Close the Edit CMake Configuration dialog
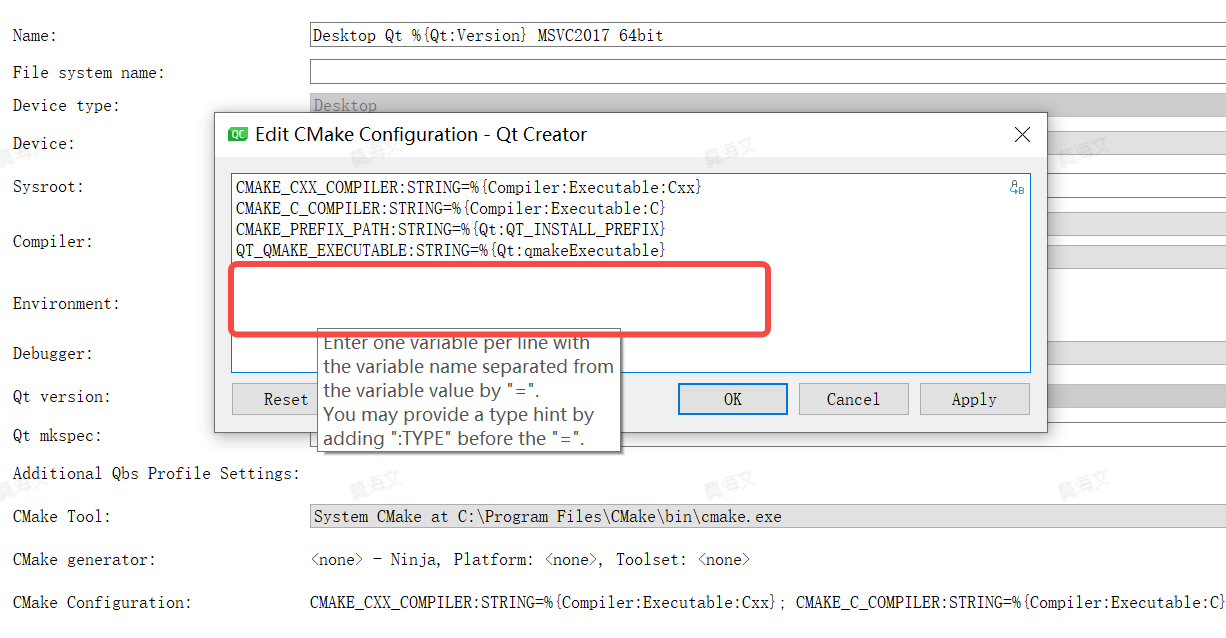The image size is (1226, 638). (x=1022, y=135)
